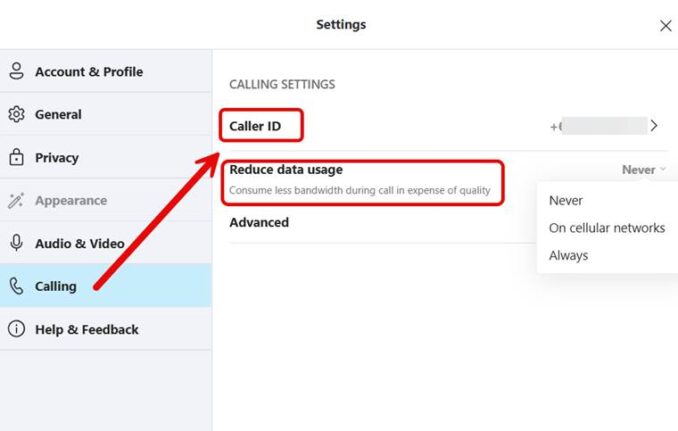The width and height of the screenshot is (678, 431).
Task: Click the Calling phone handset icon
Action: tap(16, 286)
